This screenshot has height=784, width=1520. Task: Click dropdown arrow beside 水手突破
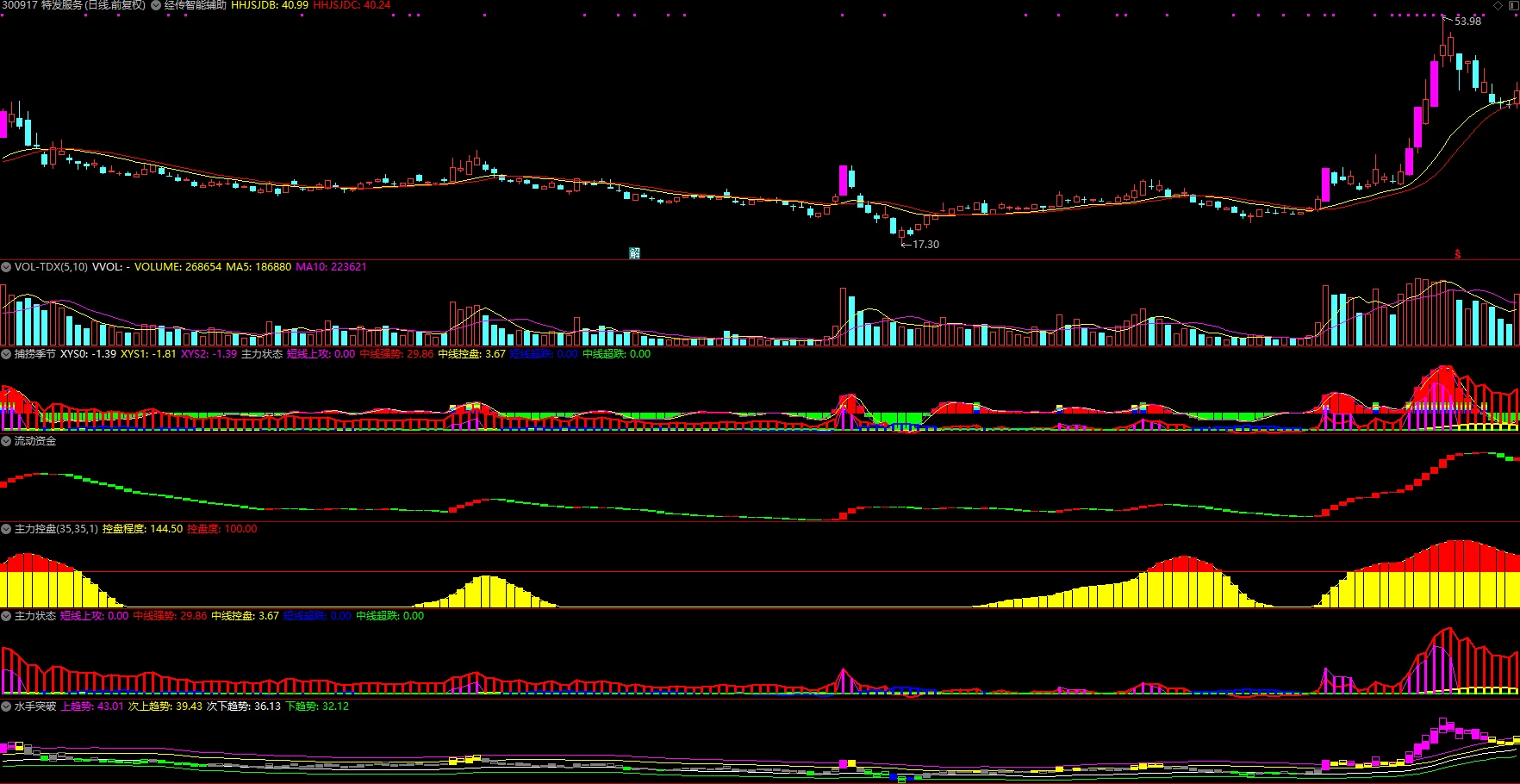(x=6, y=706)
